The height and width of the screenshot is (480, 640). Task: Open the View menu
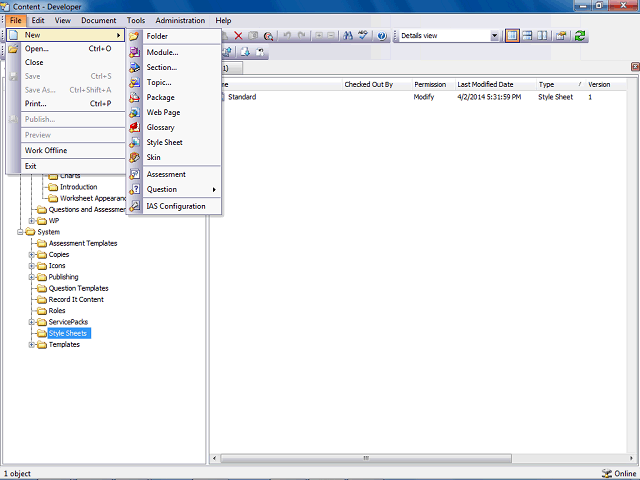pos(62,20)
